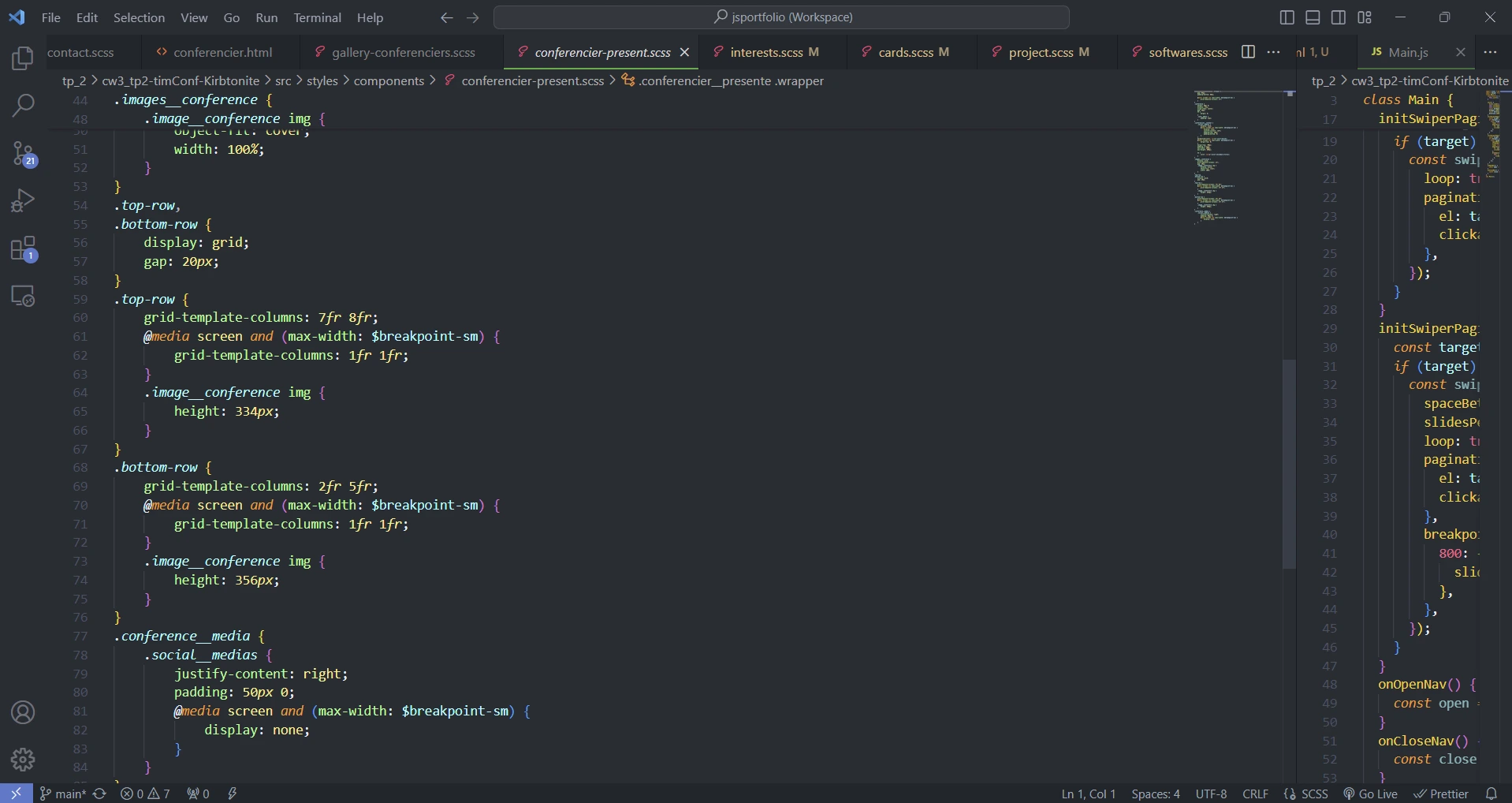Click the left editor minimap
1512x803 pixels.
(x=1238, y=156)
